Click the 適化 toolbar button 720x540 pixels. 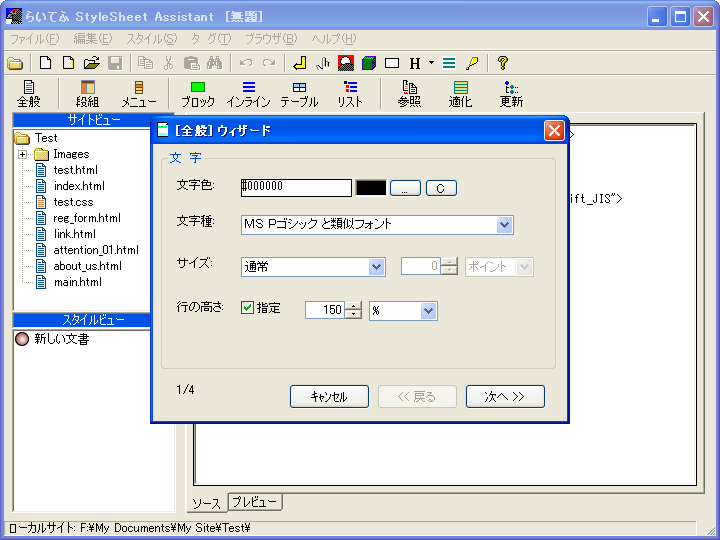[460, 94]
